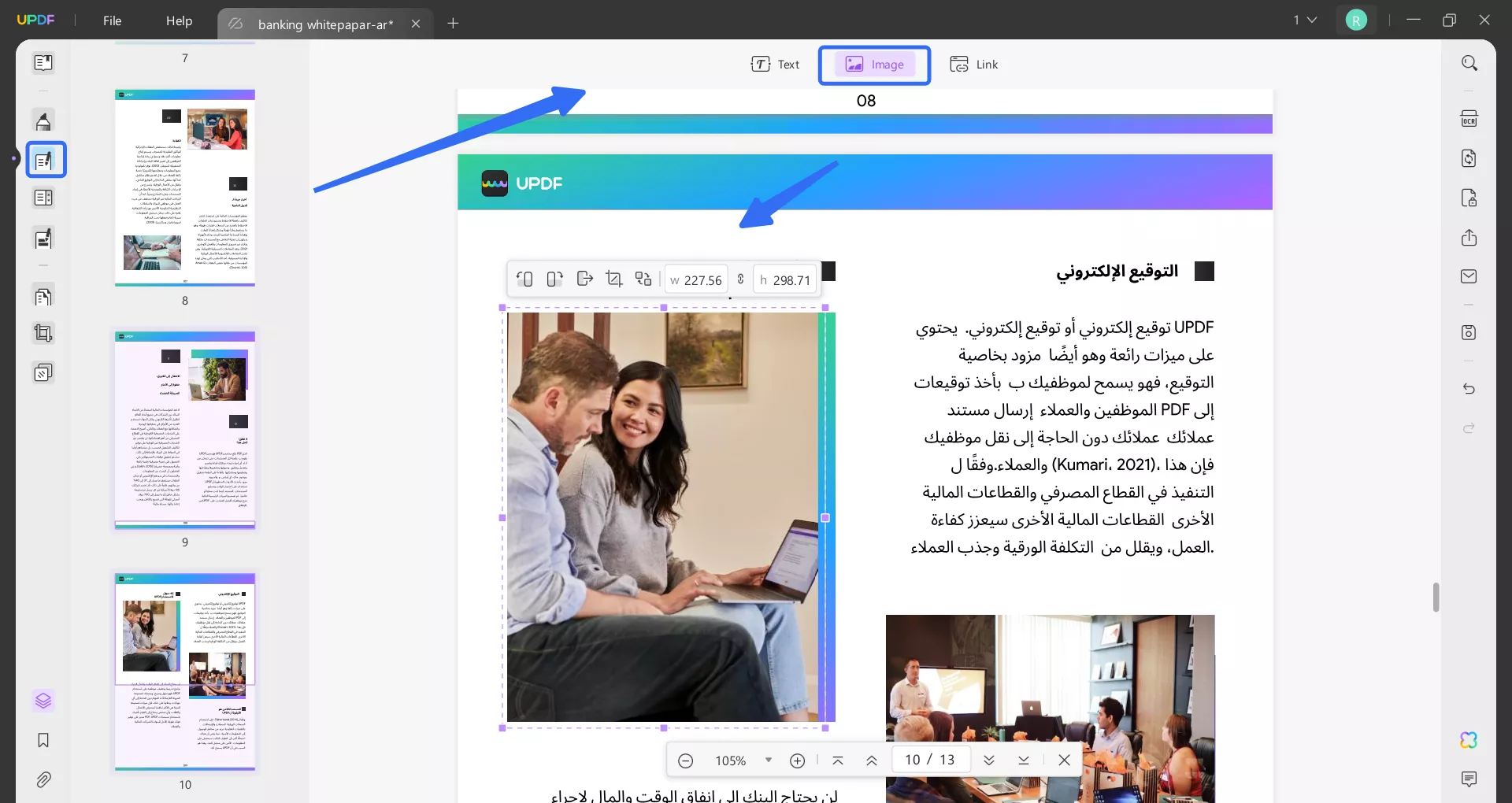Viewport: 1512px width, 803px height.
Task: Replace the selected image
Action: pyautogui.click(x=643, y=279)
